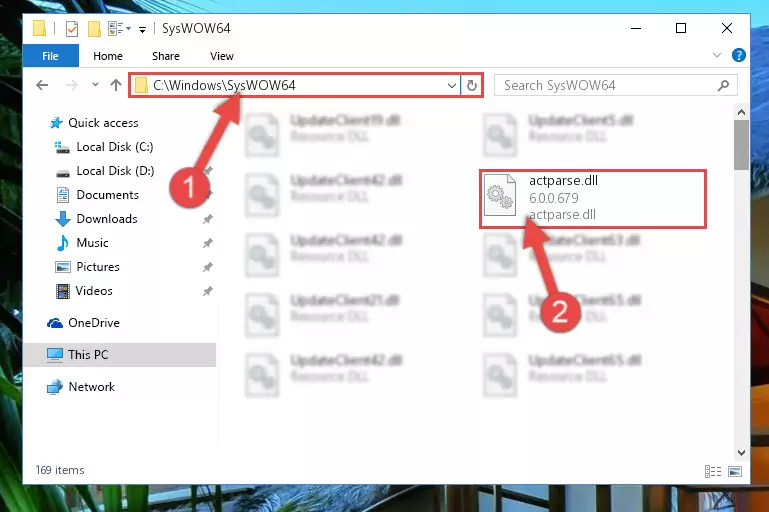Click the address bar path C:\Windows\SysWOW64

tap(224, 85)
